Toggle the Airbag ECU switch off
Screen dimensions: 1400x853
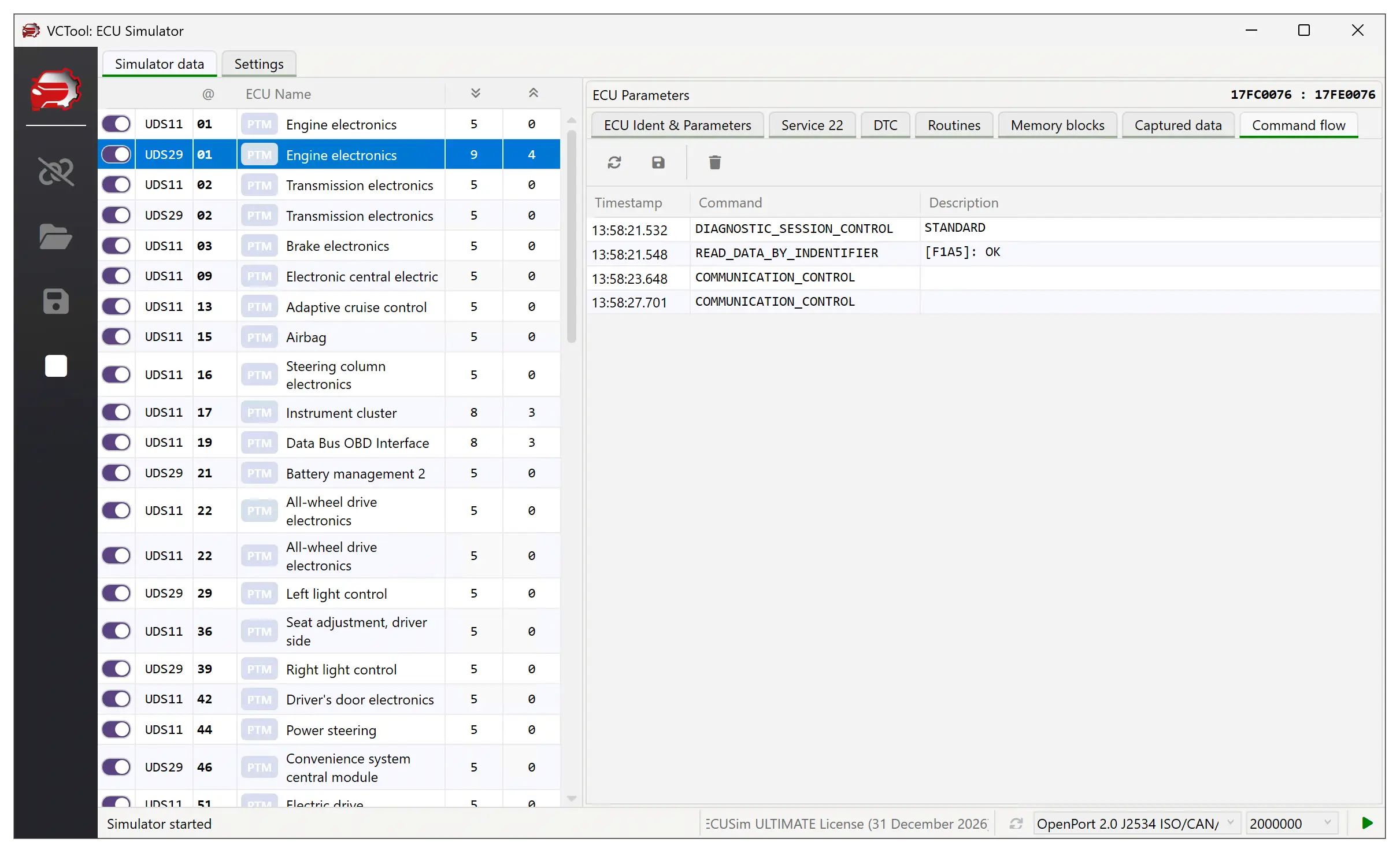pyautogui.click(x=116, y=337)
